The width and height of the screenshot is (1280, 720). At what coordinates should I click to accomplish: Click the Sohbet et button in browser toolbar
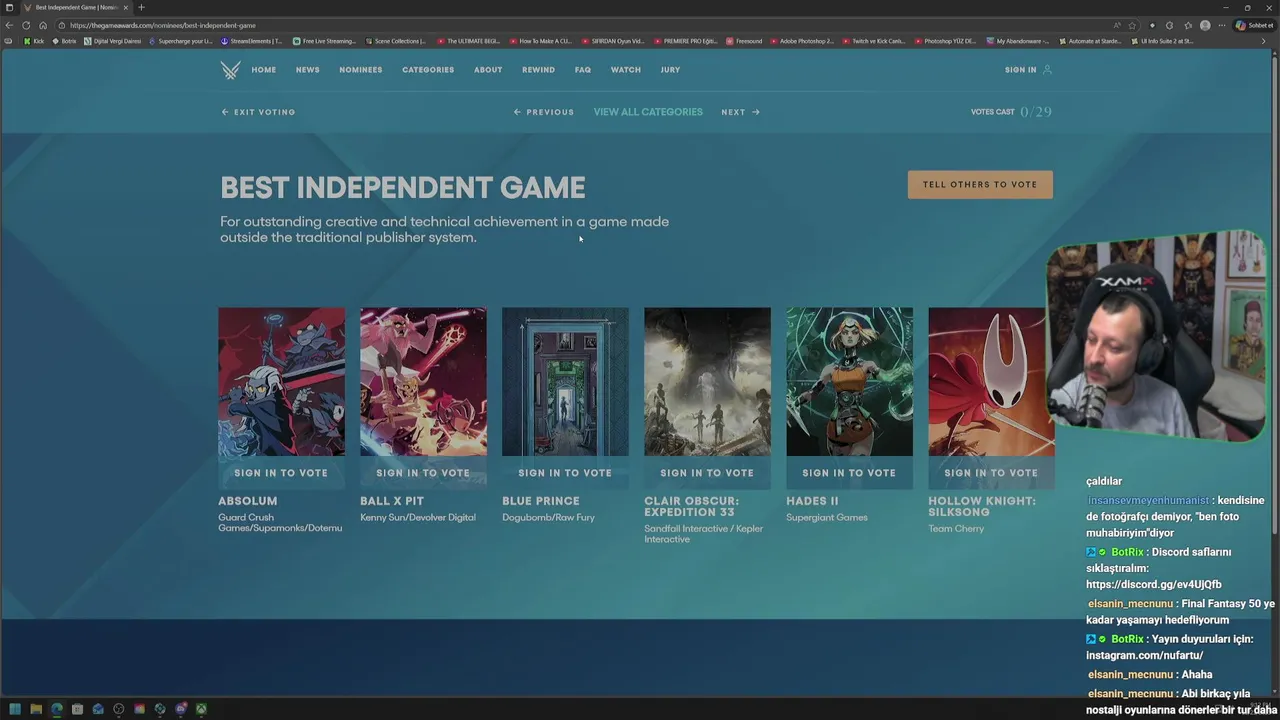pyautogui.click(x=1254, y=25)
